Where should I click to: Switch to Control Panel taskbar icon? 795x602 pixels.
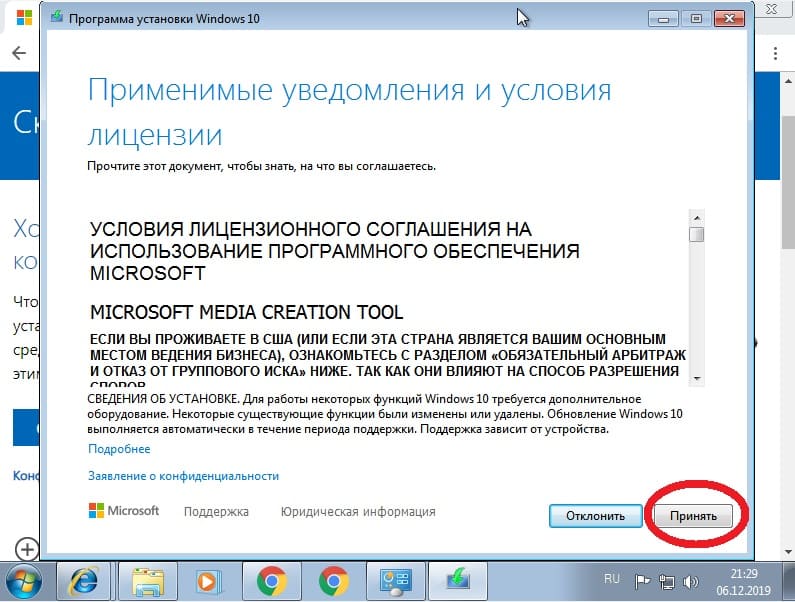[393, 580]
